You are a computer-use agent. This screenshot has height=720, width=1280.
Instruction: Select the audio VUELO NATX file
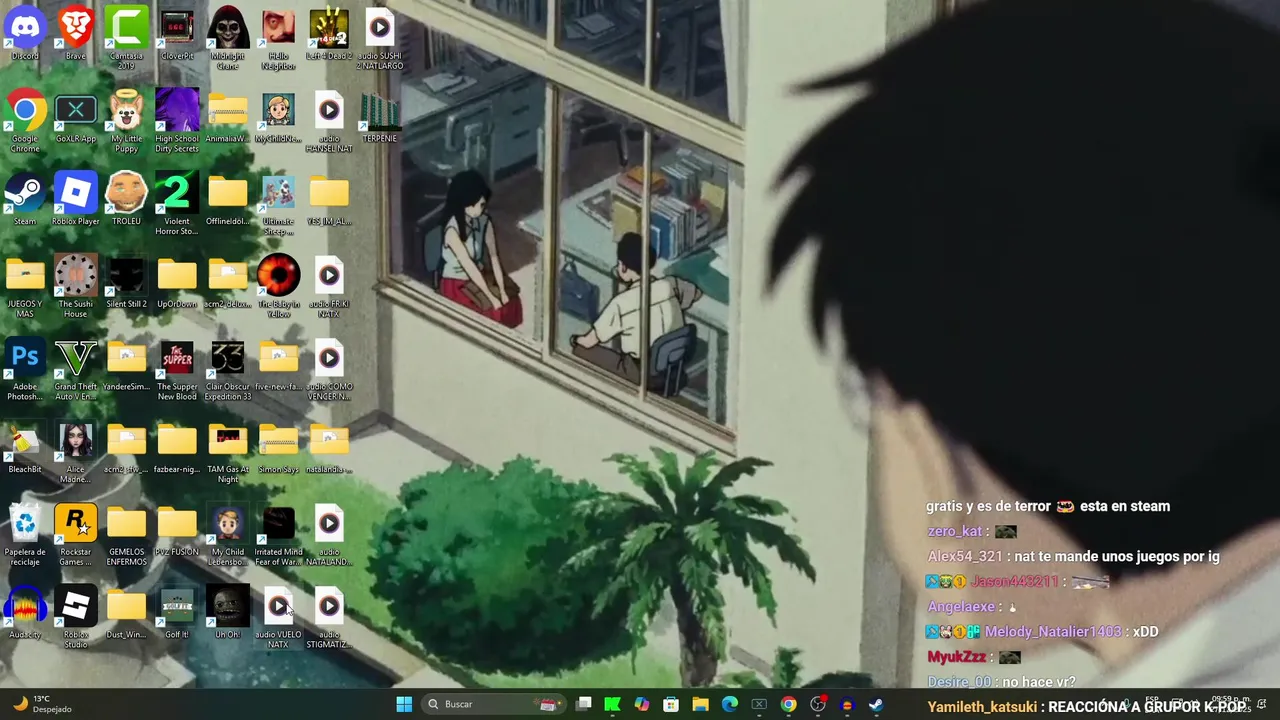278,618
